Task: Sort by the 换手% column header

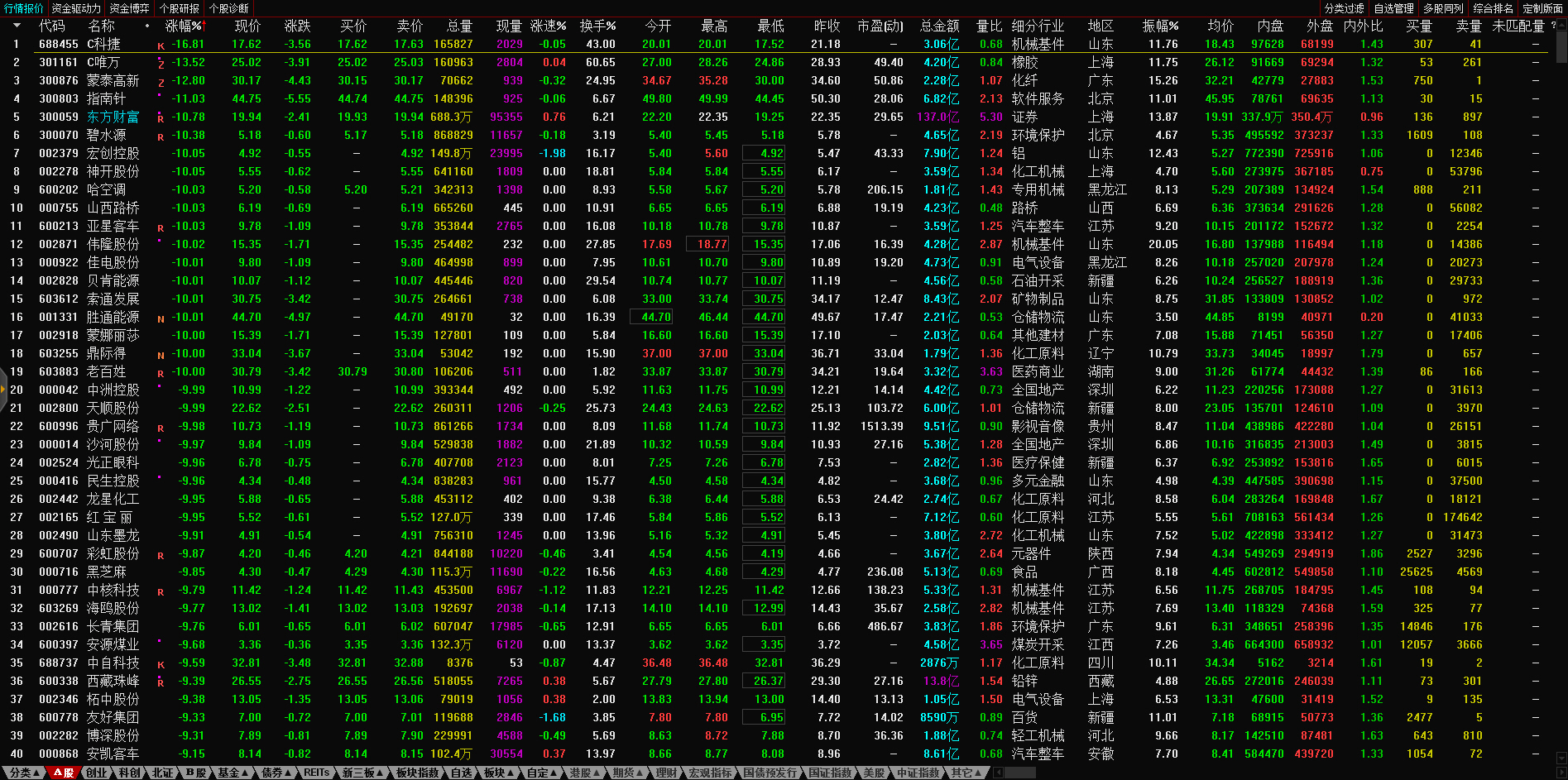Action: pos(597,26)
